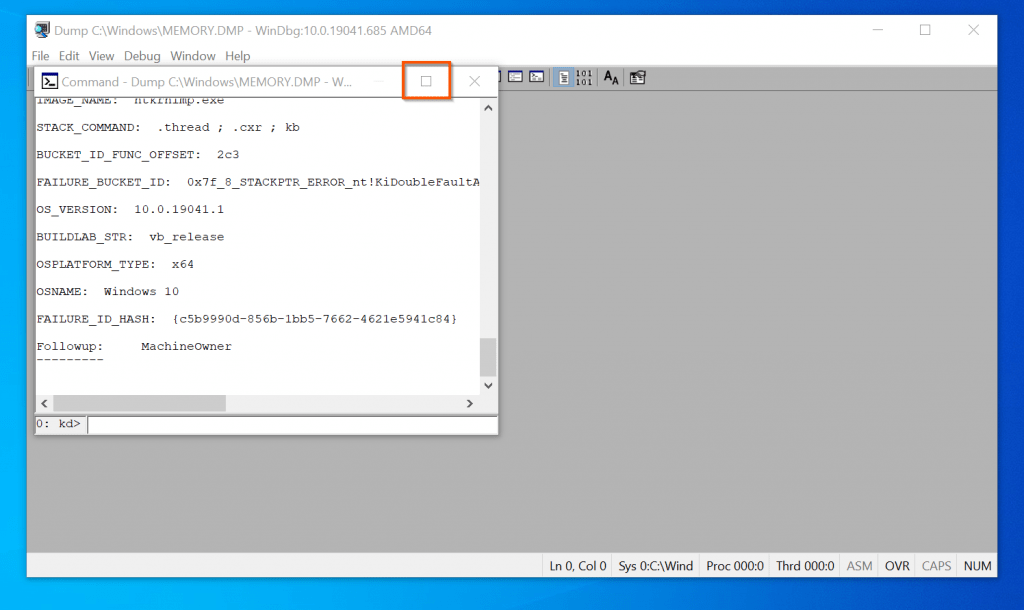Maximize the main WinDbg window
This screenshot has height=610, width=1024.
tap(925, 30)
